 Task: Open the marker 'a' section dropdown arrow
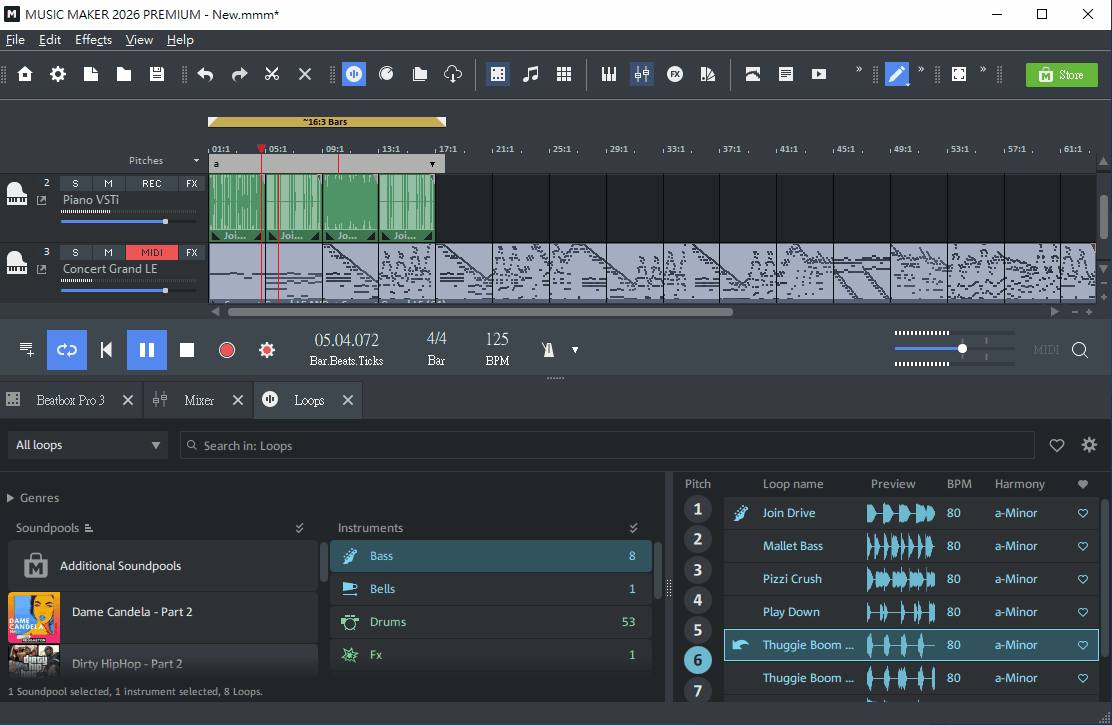tap(432, 165)
